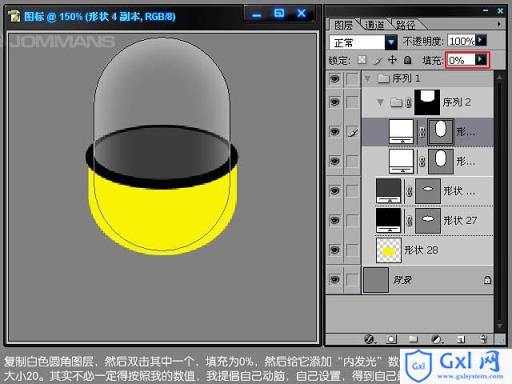The width and height of the screenshot is (512, 384).
Task: Open the new adjustment layer icon menu
Action: tap(437, 339)
